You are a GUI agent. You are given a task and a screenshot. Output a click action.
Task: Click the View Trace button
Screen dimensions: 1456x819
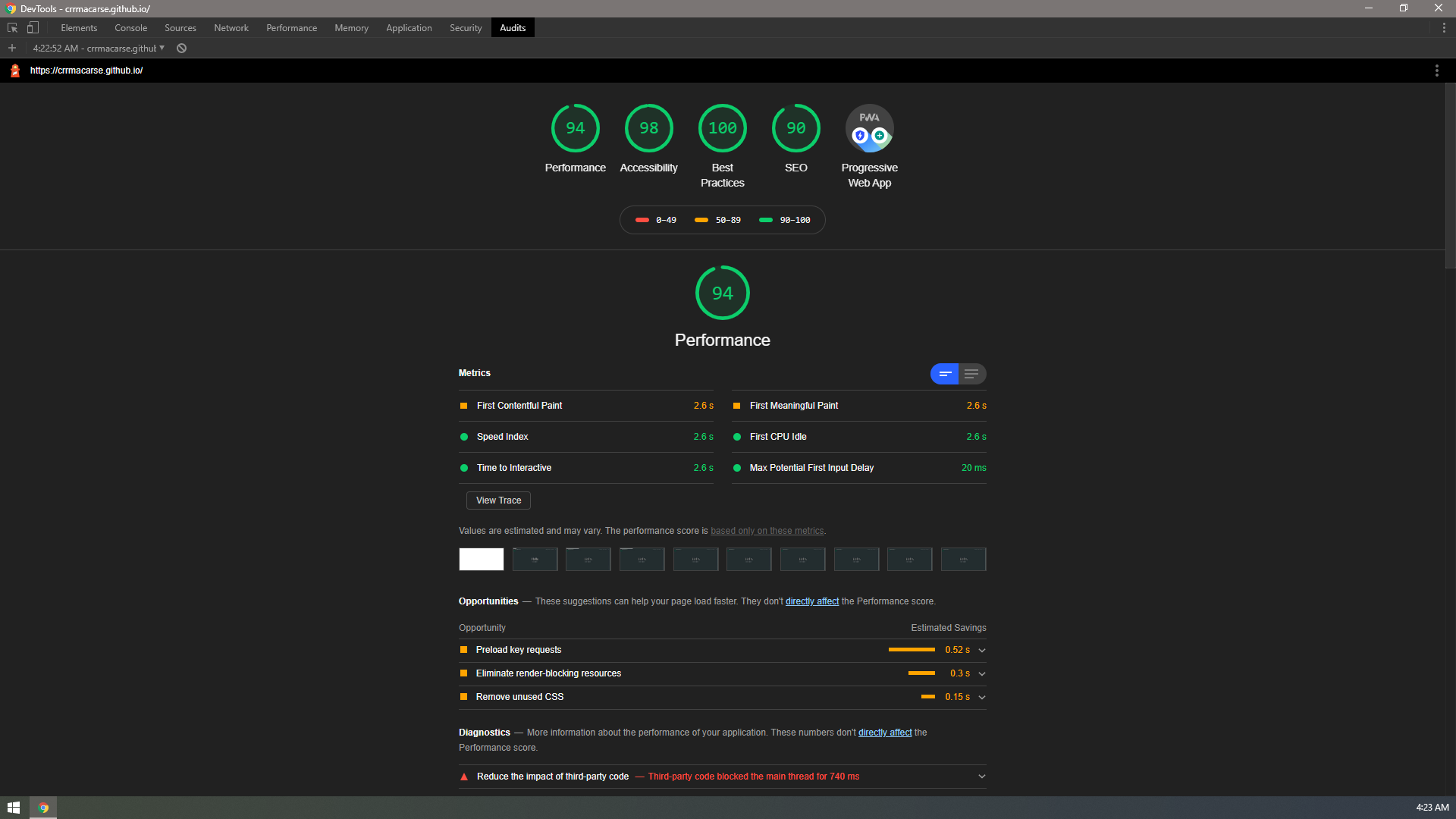coord(498,500)
